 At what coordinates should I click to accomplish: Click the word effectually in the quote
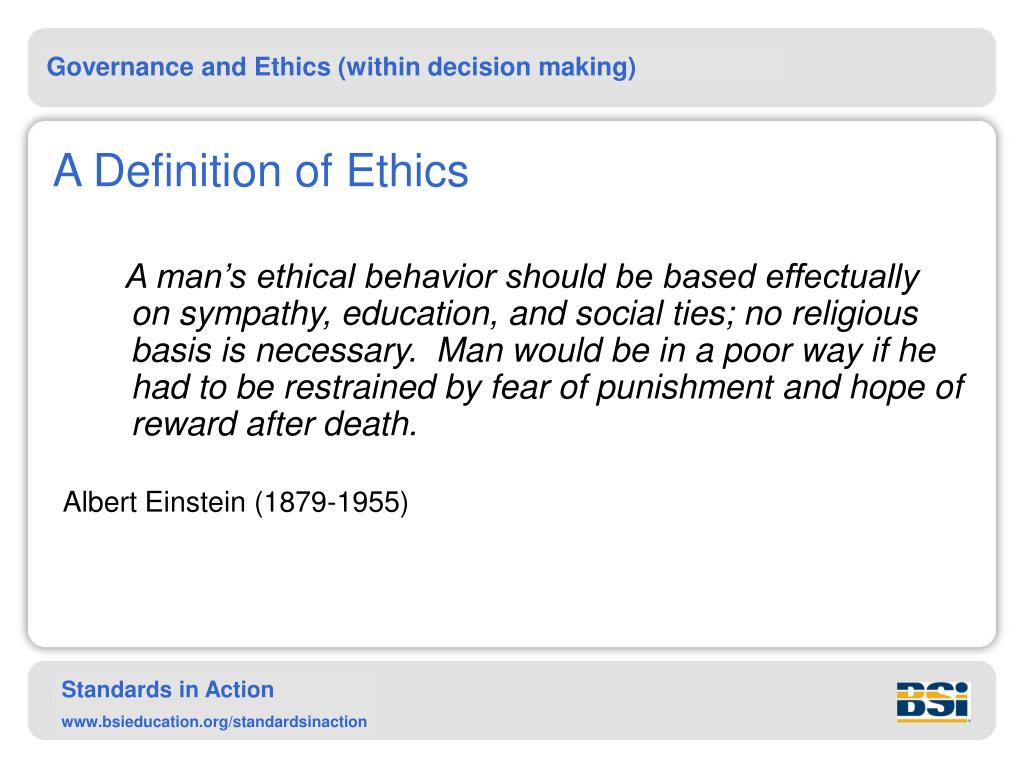click(842, 278)
